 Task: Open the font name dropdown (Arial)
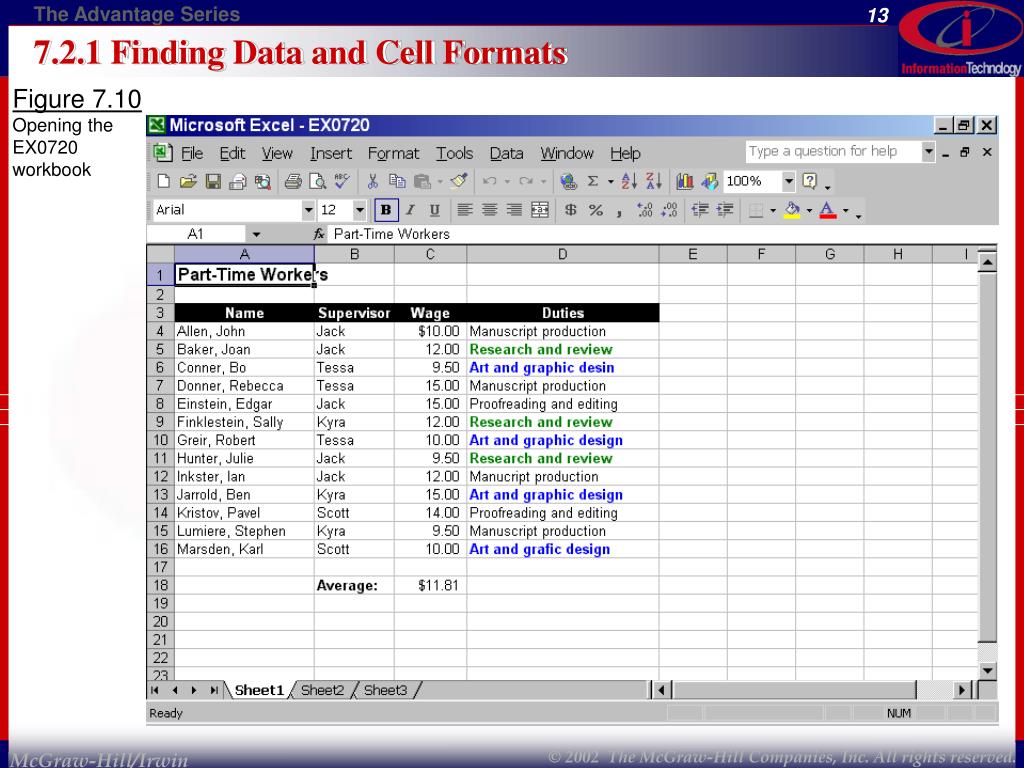tap(308, 210)
